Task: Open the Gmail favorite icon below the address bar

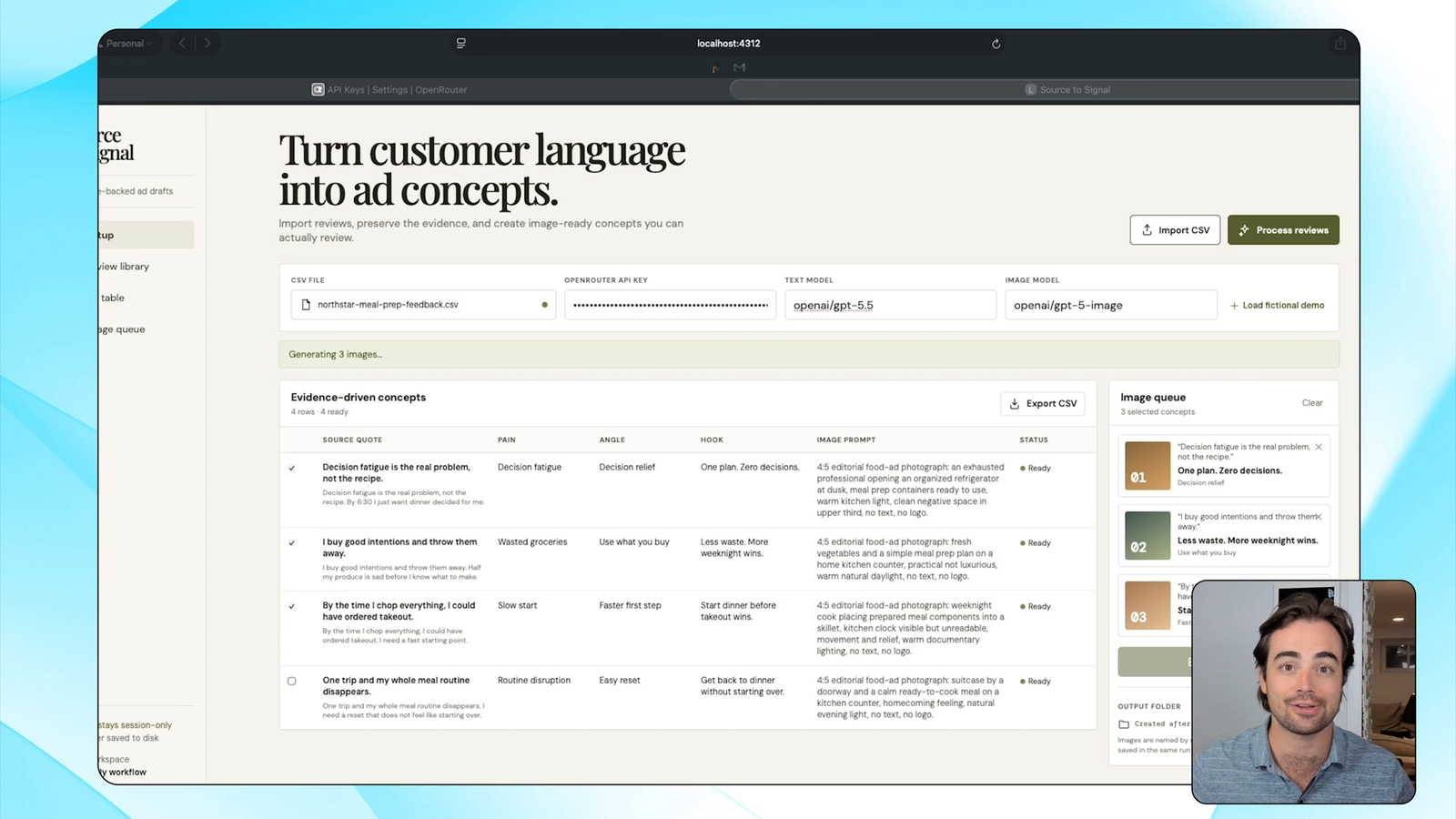Action: pos(739,67)
